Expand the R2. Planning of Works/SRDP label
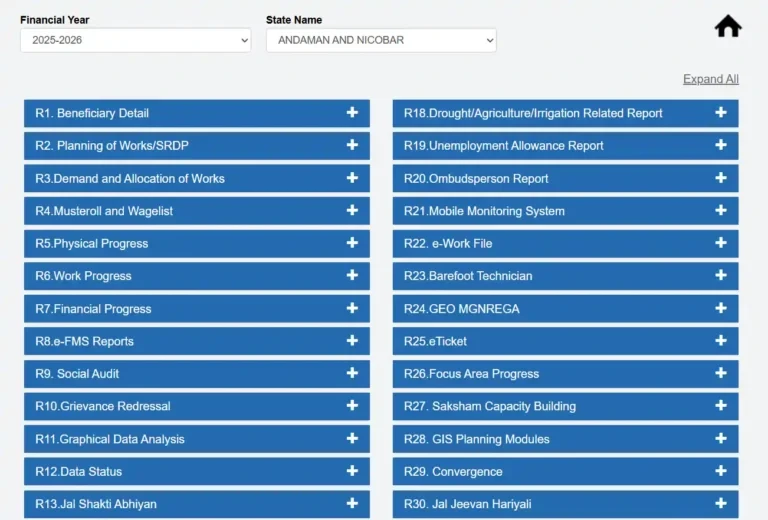Viewport: 768px width, 520px height. click(x=112, y=145)
